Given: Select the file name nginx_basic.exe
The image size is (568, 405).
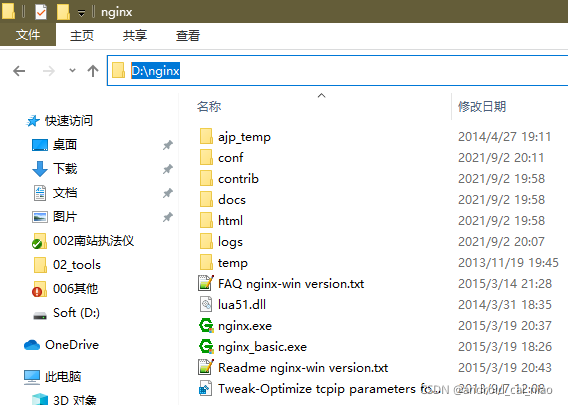Looking at the screenshot, I should point(263,347).
